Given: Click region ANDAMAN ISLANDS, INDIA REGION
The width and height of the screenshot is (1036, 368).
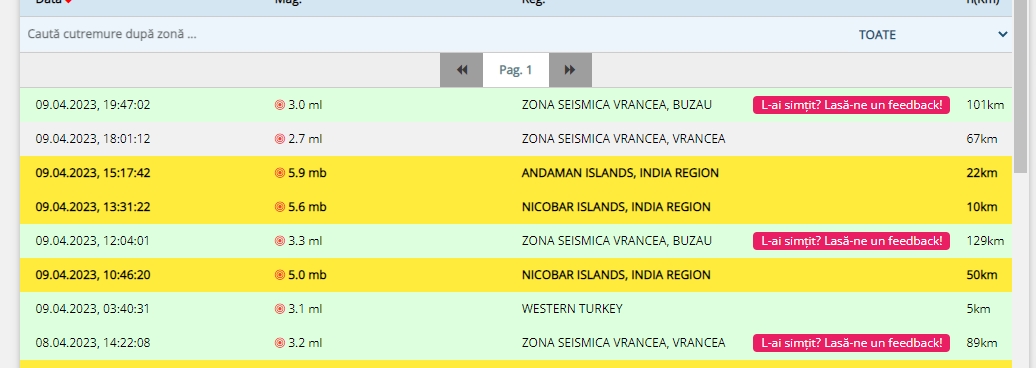Looking at the screenshot, I should coord(620,173).
